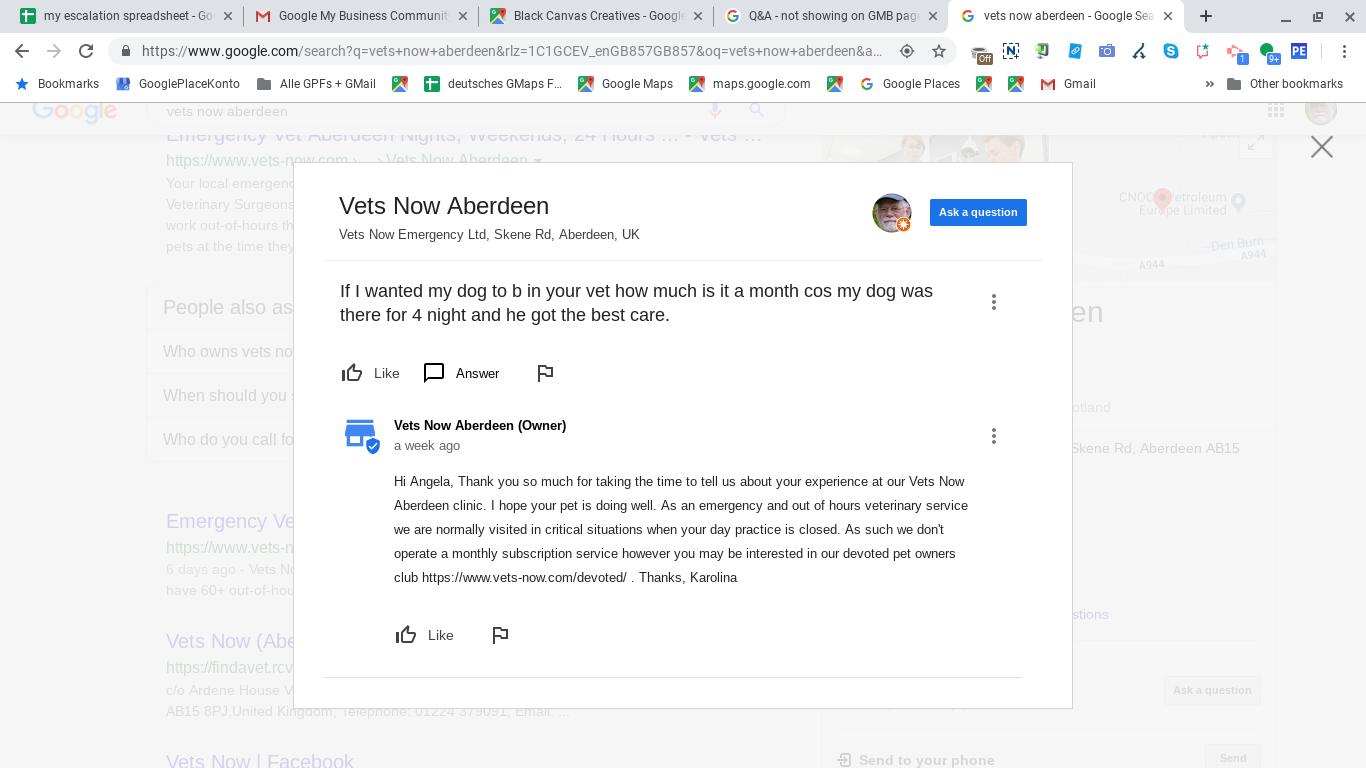Image resolution: width=1366 pixels, height=768 pixels.
Task: Click the user profile avatar in dialog
Action: tap(892, 213)
